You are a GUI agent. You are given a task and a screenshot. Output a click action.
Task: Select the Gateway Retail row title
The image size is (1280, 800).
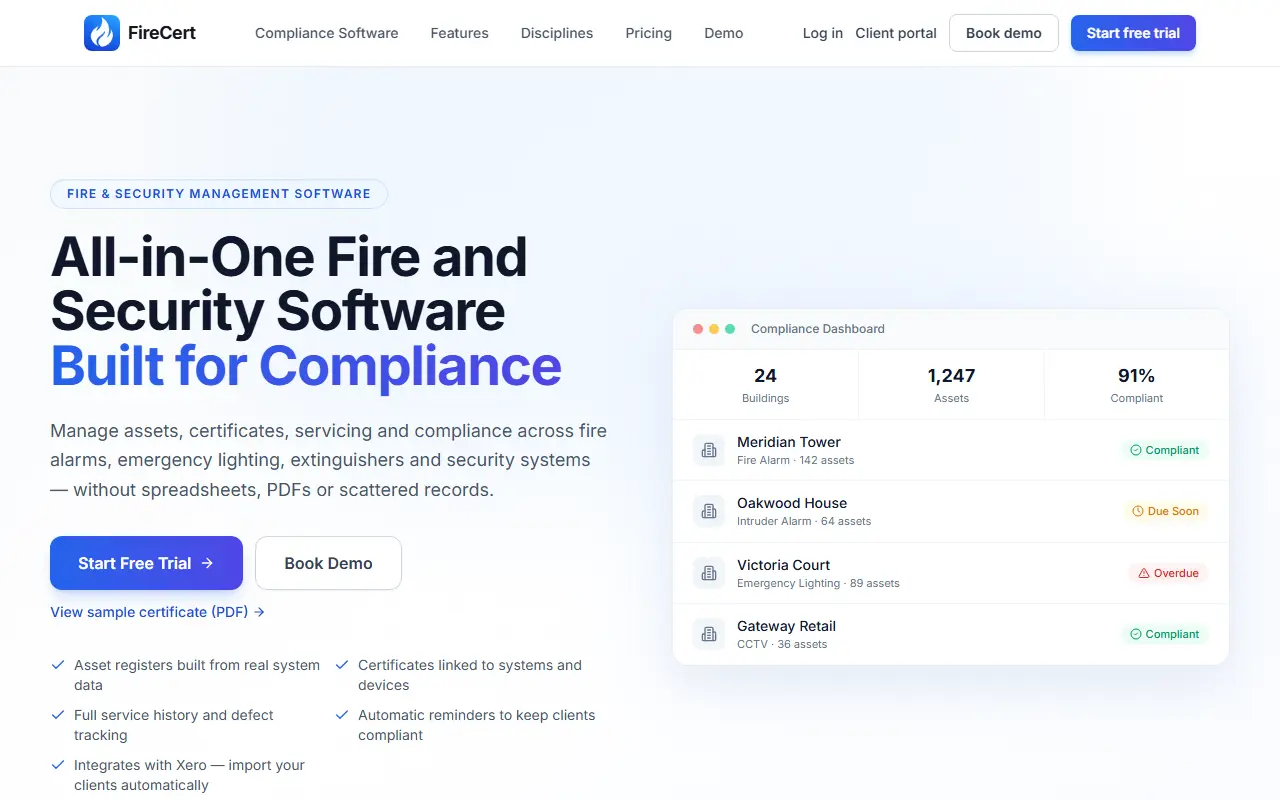tap(787, 626)
